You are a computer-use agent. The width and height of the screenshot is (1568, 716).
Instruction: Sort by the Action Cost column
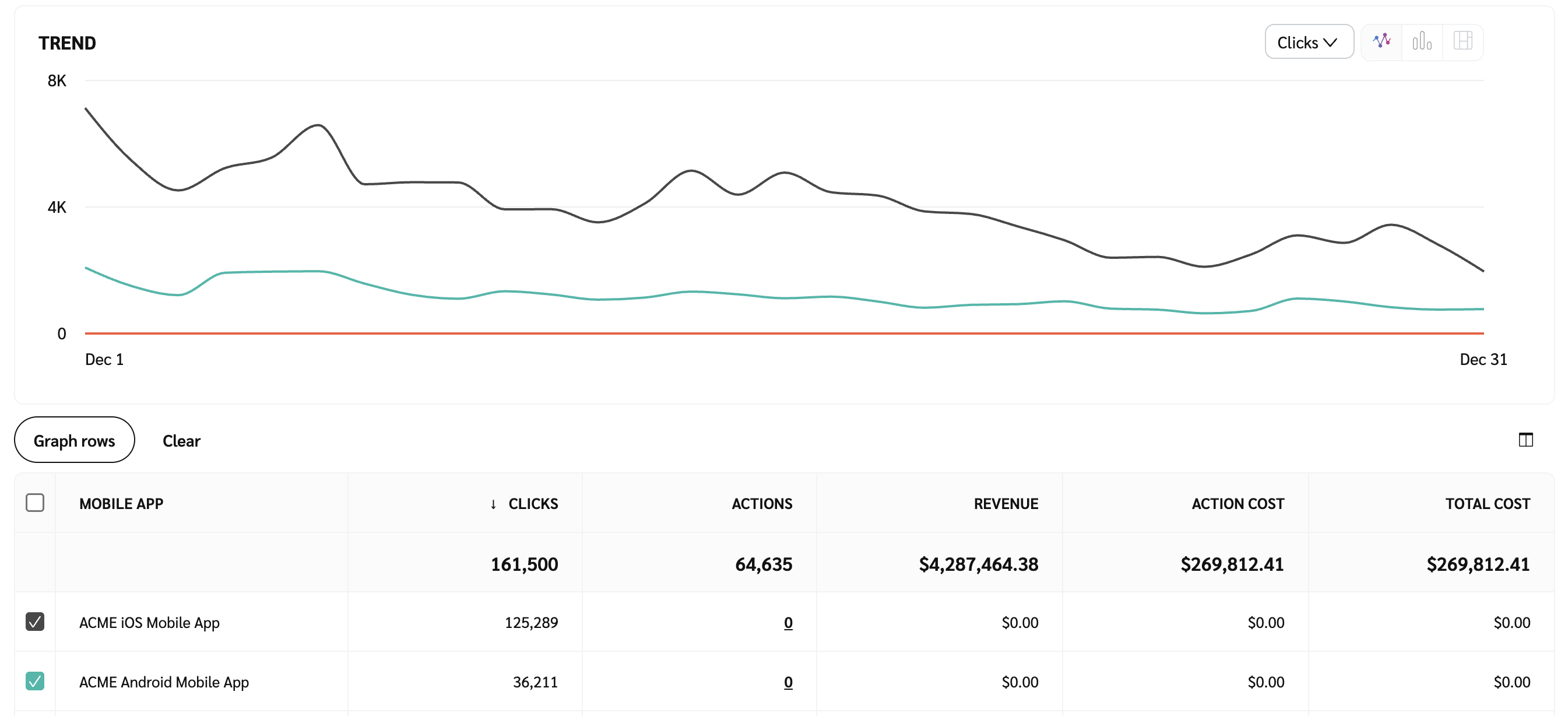1237,504
